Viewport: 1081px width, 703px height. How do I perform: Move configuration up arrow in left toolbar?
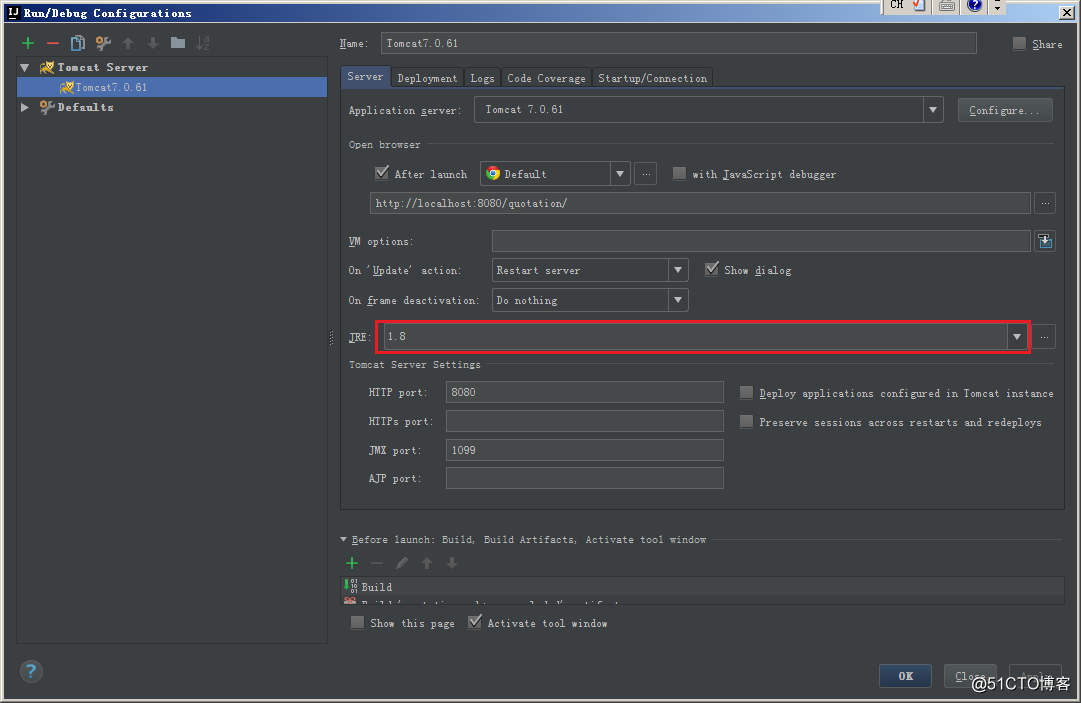click(128, 43)
